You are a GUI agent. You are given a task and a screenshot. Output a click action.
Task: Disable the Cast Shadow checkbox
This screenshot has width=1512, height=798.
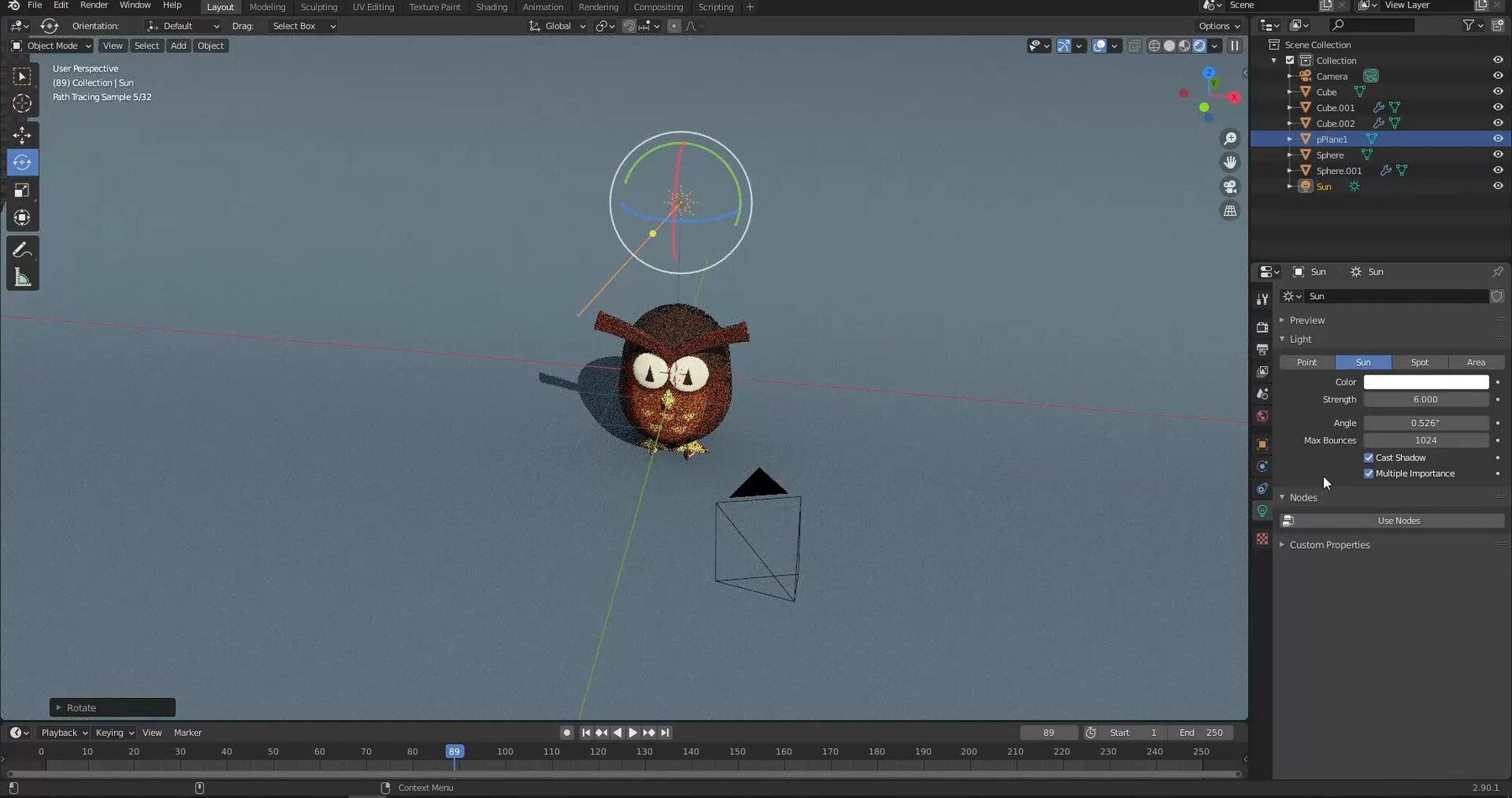1369,458
